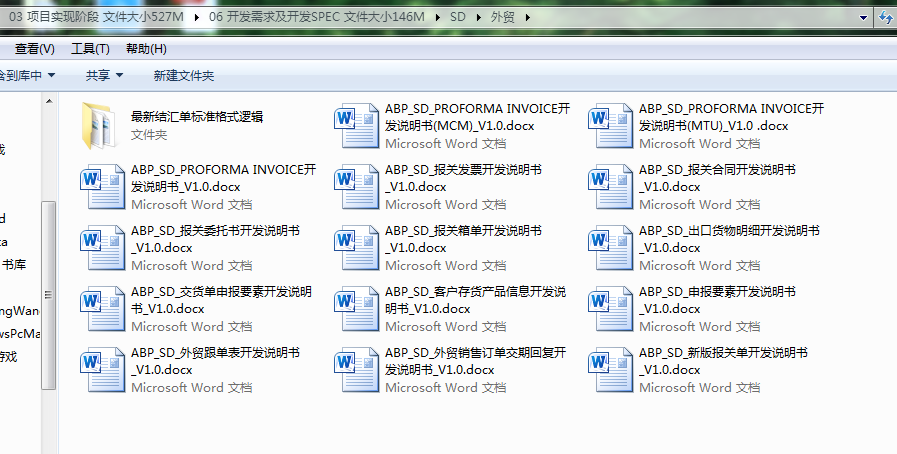The height and width of the screenshot is (454, 897).
Task: Click Word icon of 报关合同开发说明书 file
Action: (x=611, y=186)
